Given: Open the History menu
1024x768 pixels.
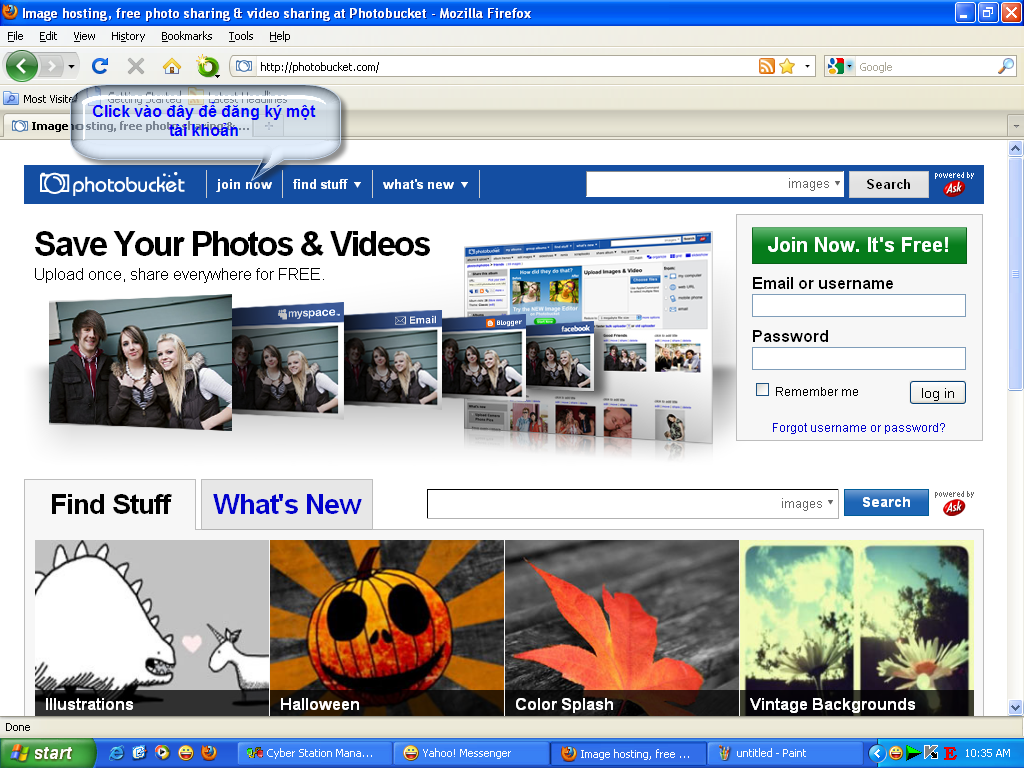Looking at the screenshot, I should [x=128, y=36].
